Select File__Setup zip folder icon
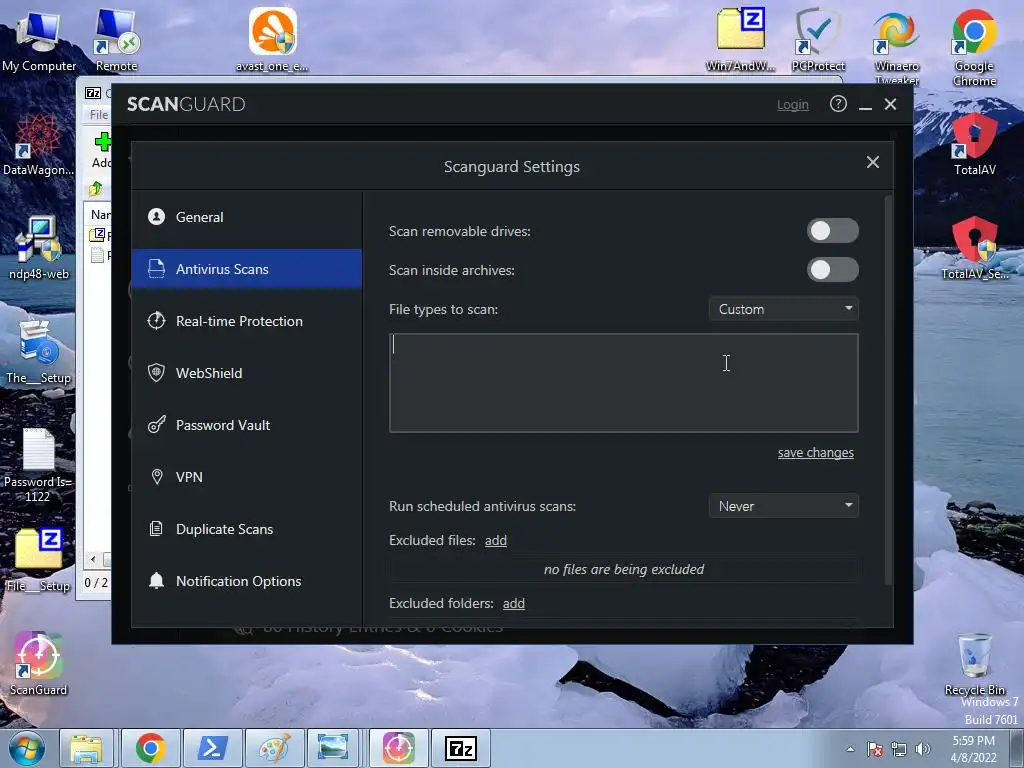The width and height of the screenshot is (1024, 768). pyautogui.click(x=39, y=560)
